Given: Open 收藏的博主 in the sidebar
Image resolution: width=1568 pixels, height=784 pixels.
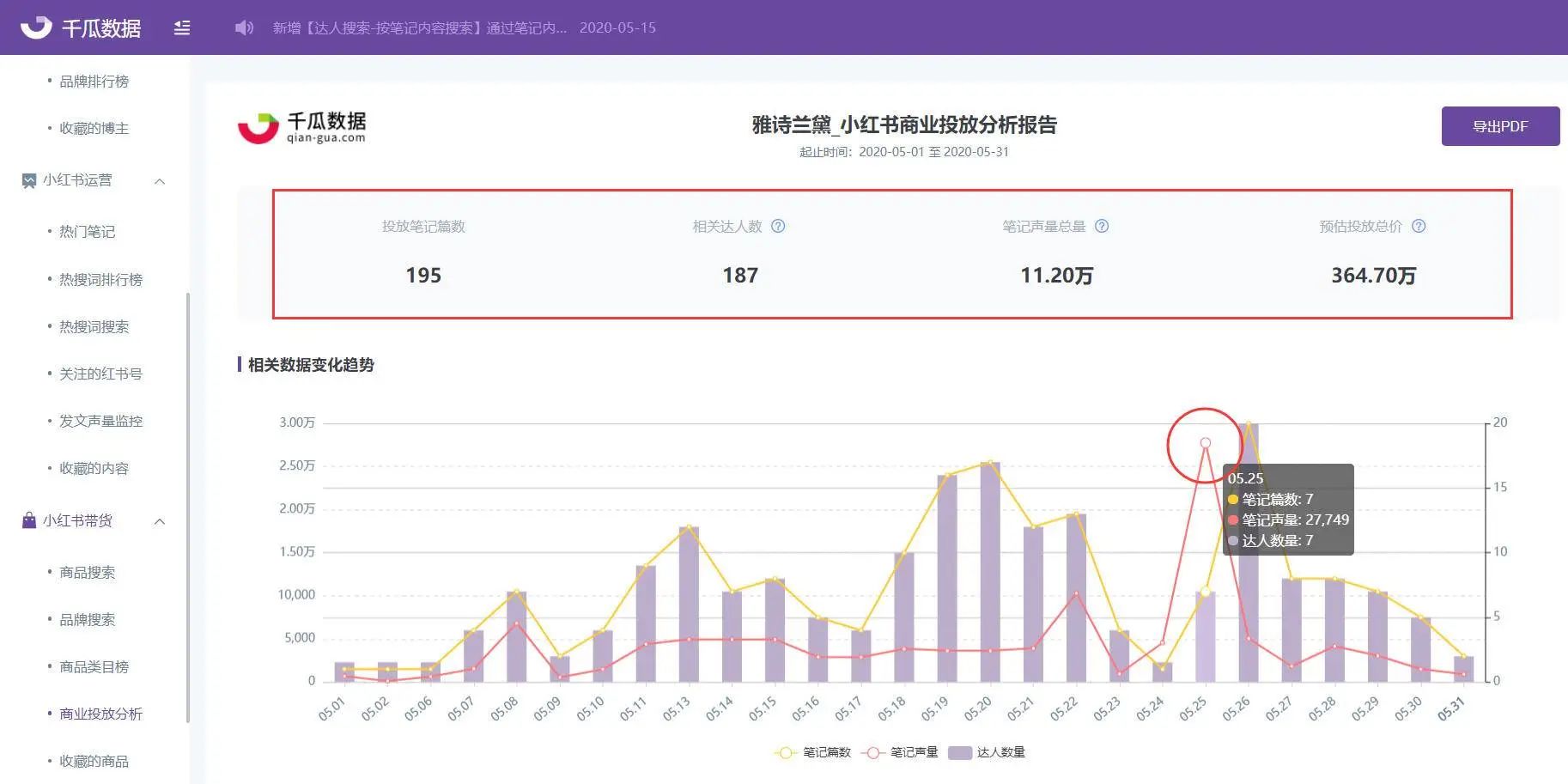Looking at the screenshot, I should pos(94,128).
